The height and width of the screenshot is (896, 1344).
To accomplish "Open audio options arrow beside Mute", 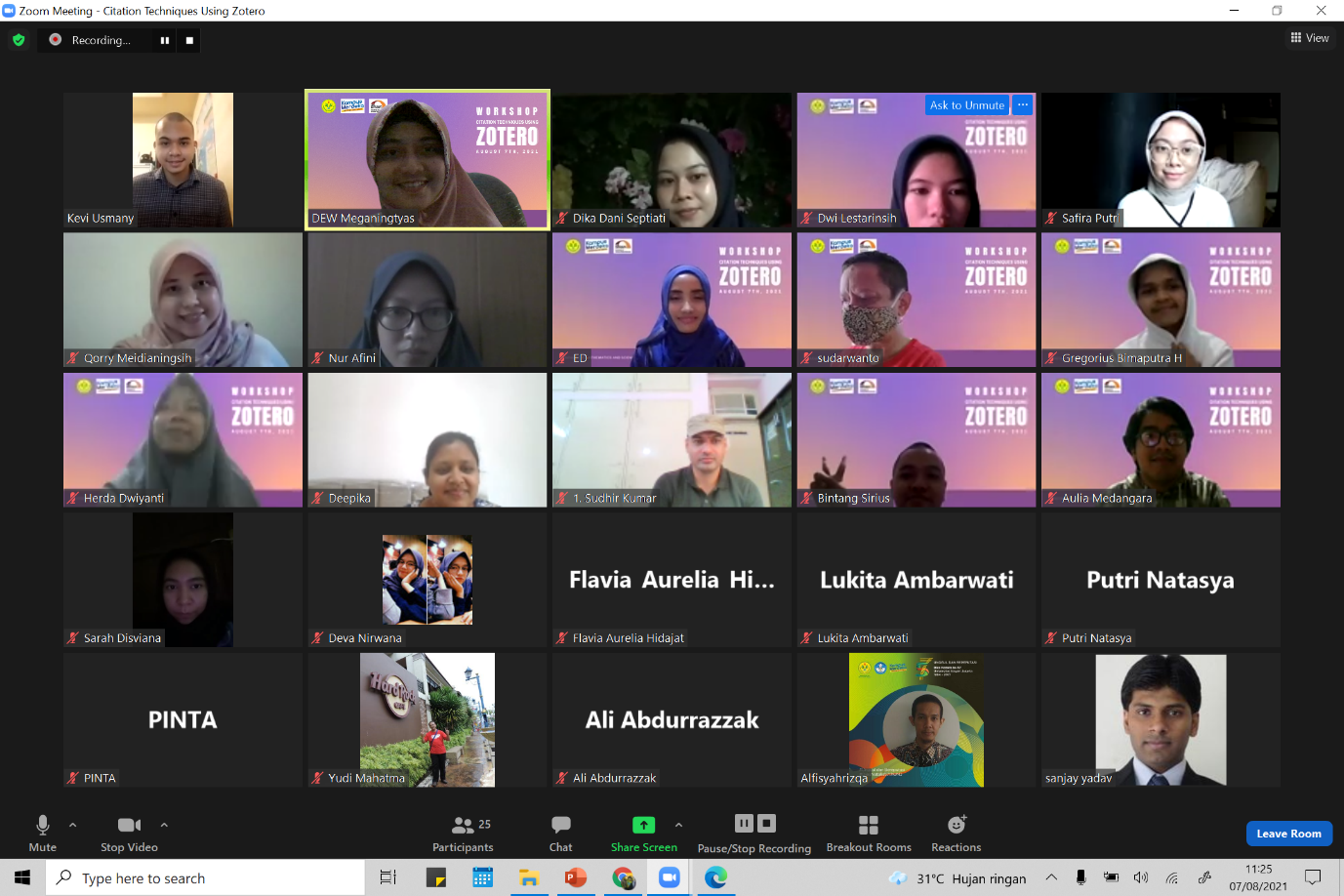I will [x=72, y=825].
